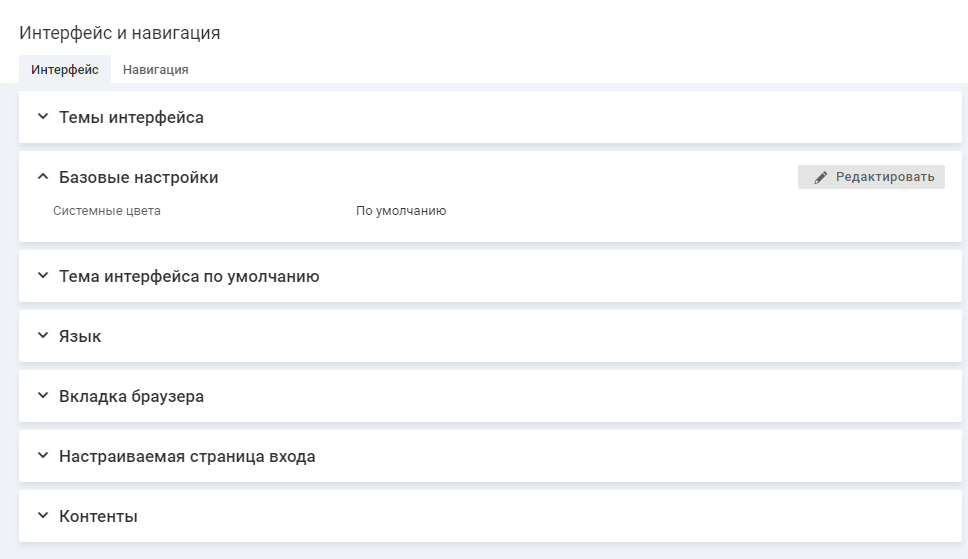Click the Базовые настройки section title
The height and width of the screenshot is (559, 968).
138,177
